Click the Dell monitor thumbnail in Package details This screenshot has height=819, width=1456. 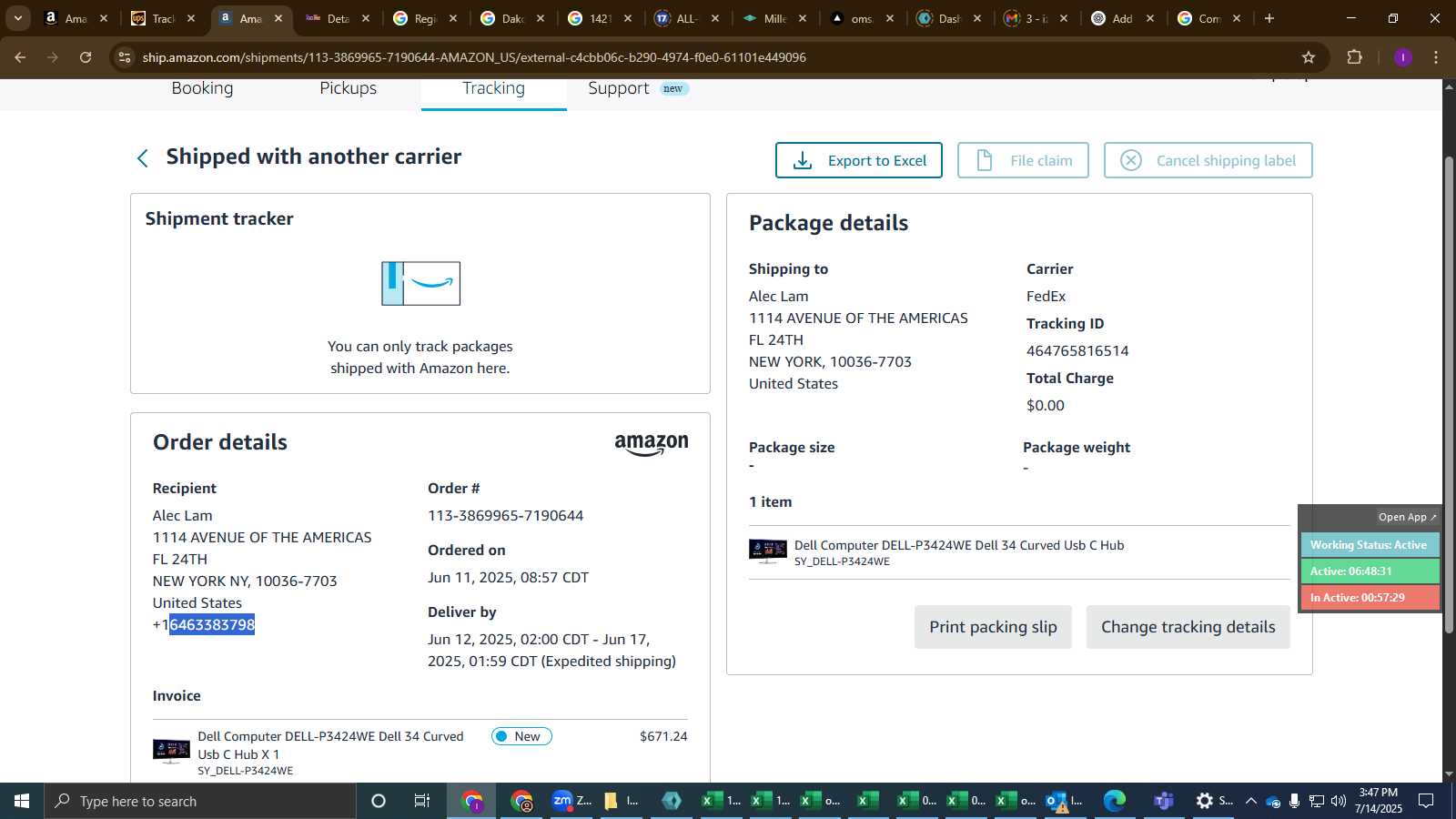[768, 551]
